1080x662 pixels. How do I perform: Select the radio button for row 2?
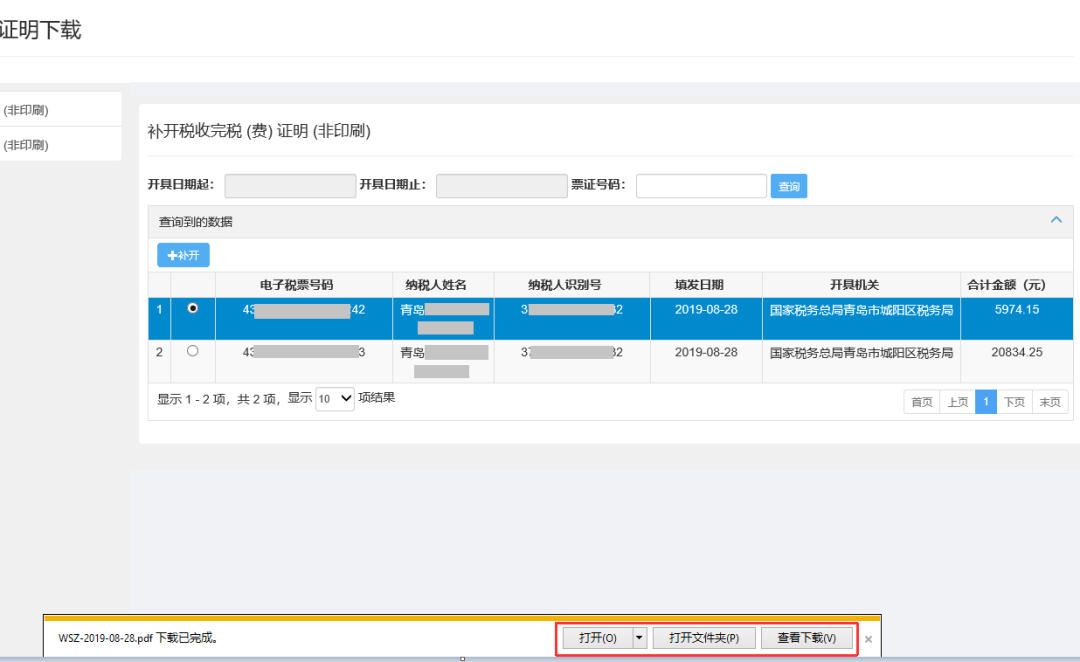(x=191, y=351)
